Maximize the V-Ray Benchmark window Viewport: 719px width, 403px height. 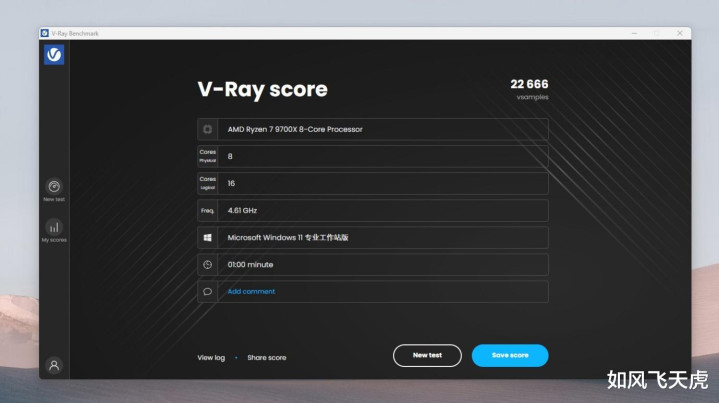pos(657,33)
